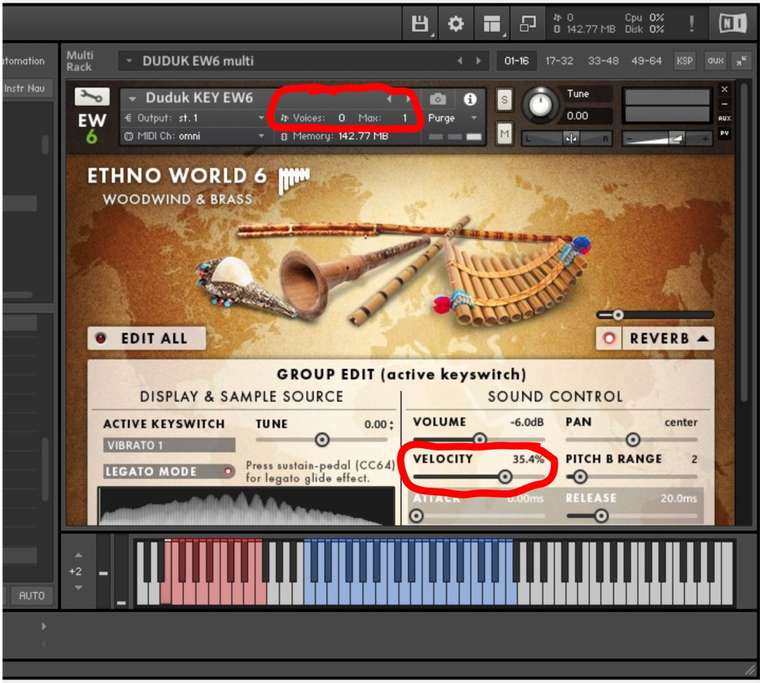The height and width of the screenshot is (683, 760).
Task: Shift keyboard octave down arrow
Action: tap(79, 588)
